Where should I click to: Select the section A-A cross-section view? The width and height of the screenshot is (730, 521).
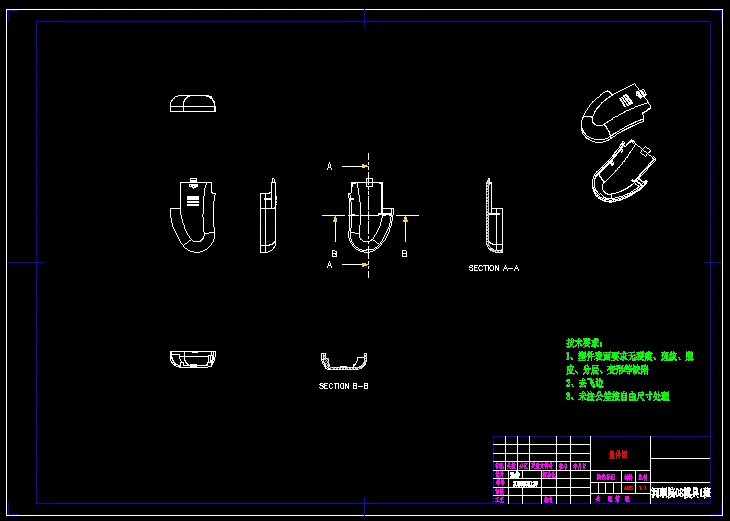494,216
